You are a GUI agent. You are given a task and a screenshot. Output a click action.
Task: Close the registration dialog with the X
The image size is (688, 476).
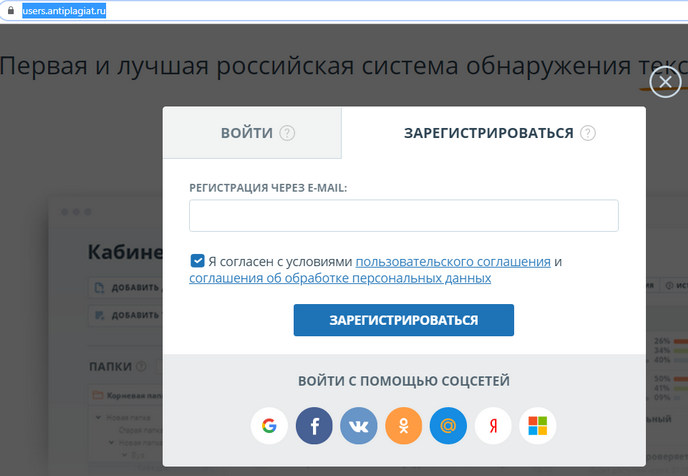[665, 82]
